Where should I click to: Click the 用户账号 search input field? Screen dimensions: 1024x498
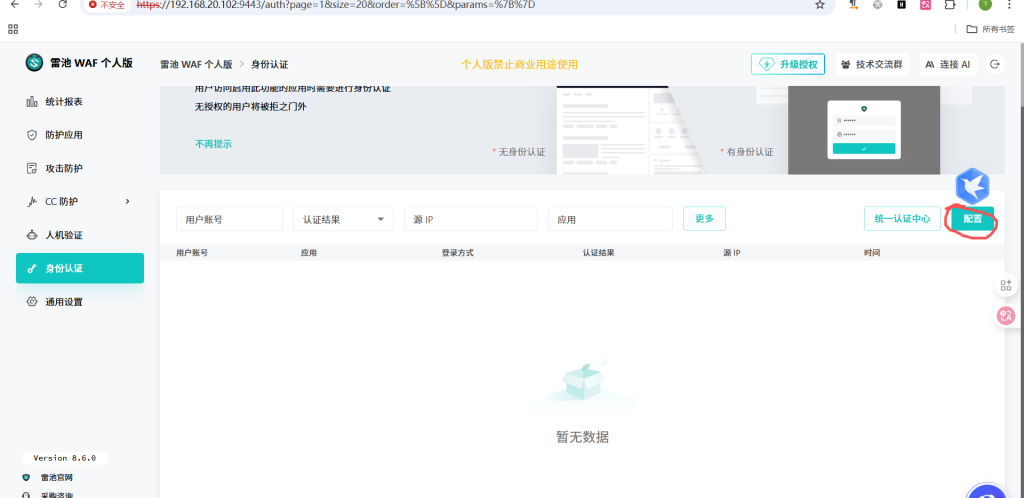pos(229,219)
